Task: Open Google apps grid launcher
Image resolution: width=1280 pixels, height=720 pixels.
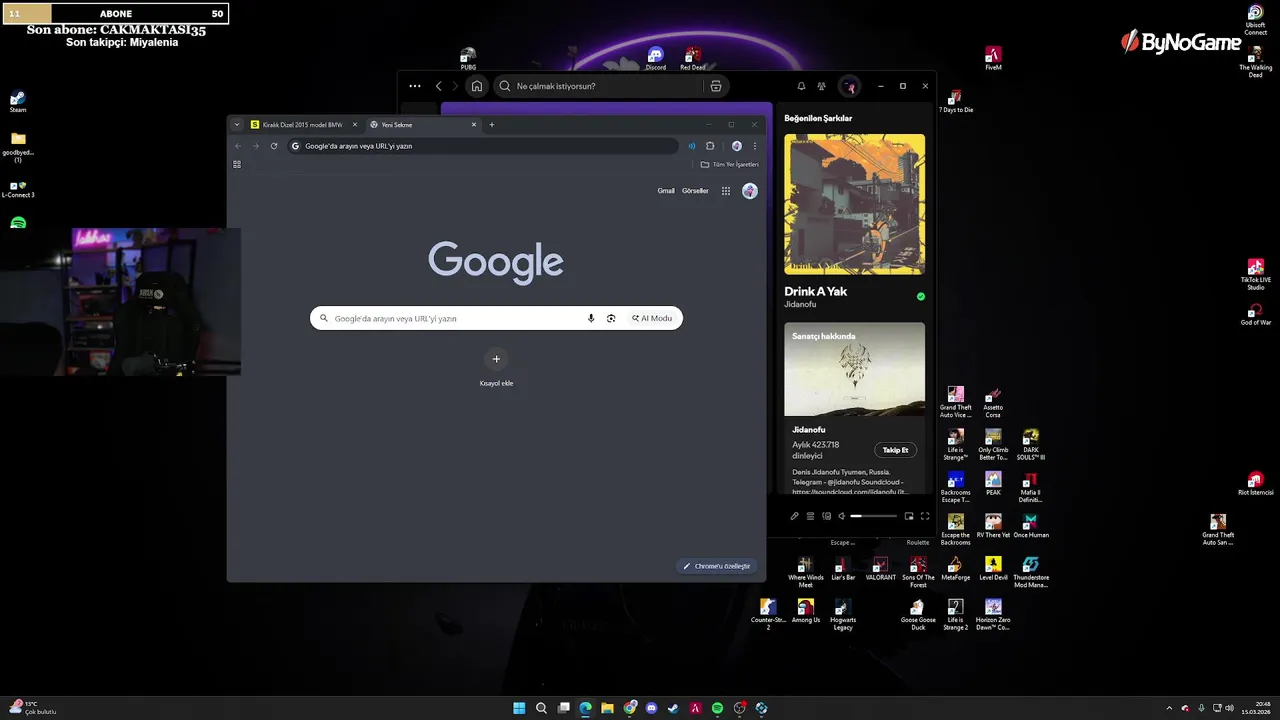Action: [726, 191]
